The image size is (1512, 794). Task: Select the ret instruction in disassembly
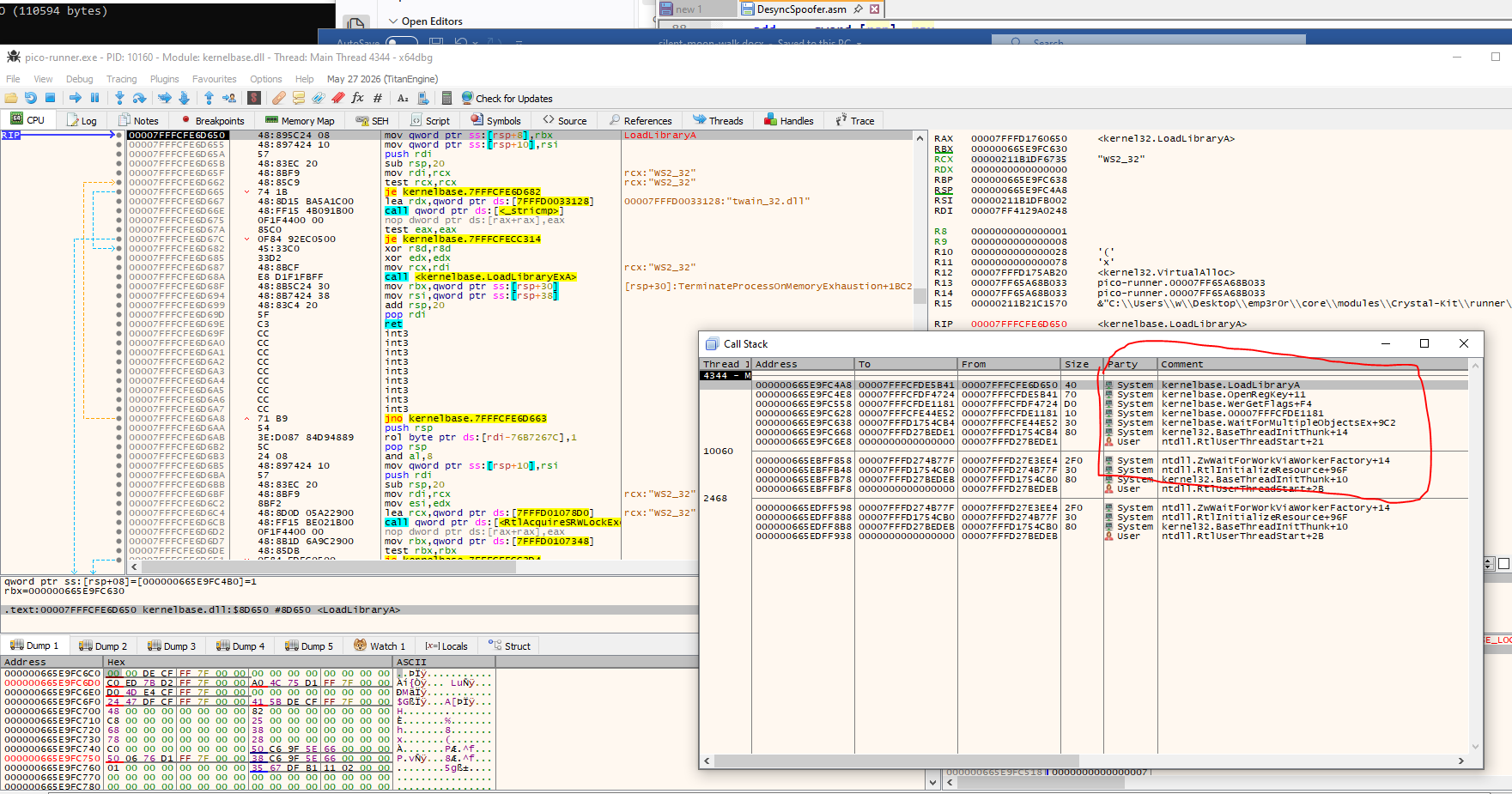(393, 324)
